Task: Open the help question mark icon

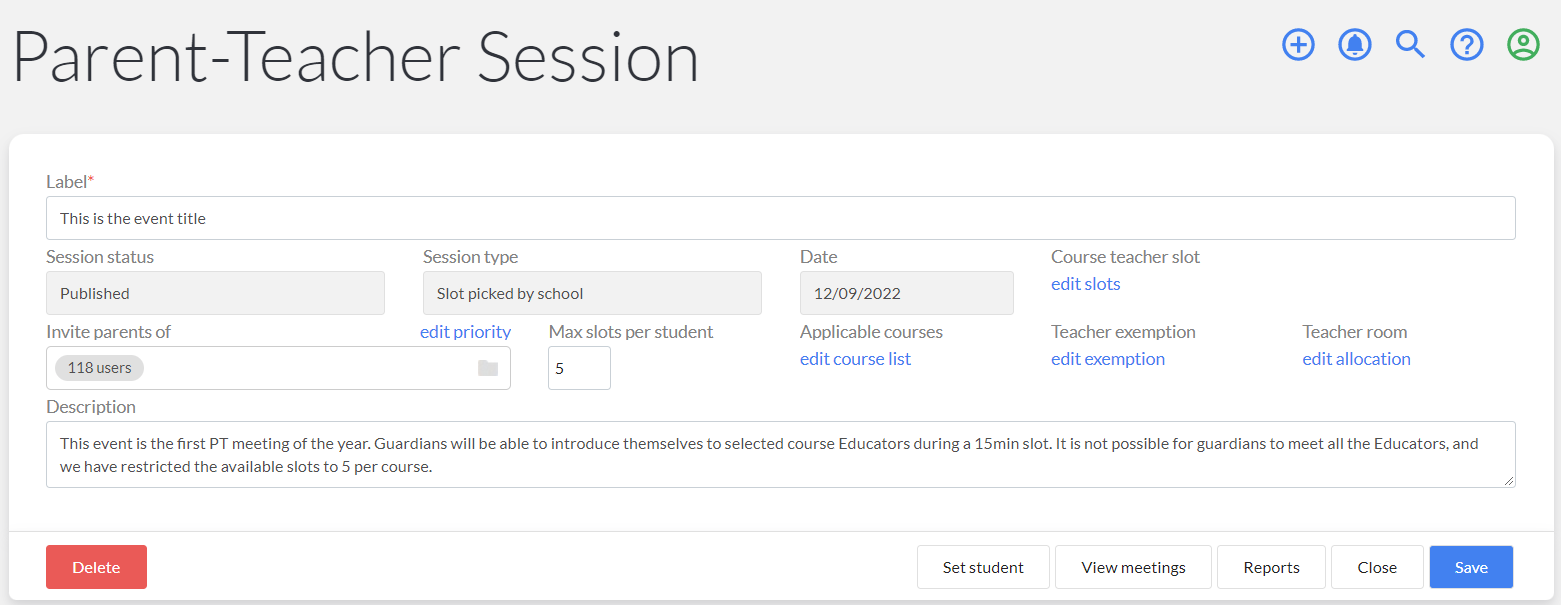Action: coord(1466,44)
